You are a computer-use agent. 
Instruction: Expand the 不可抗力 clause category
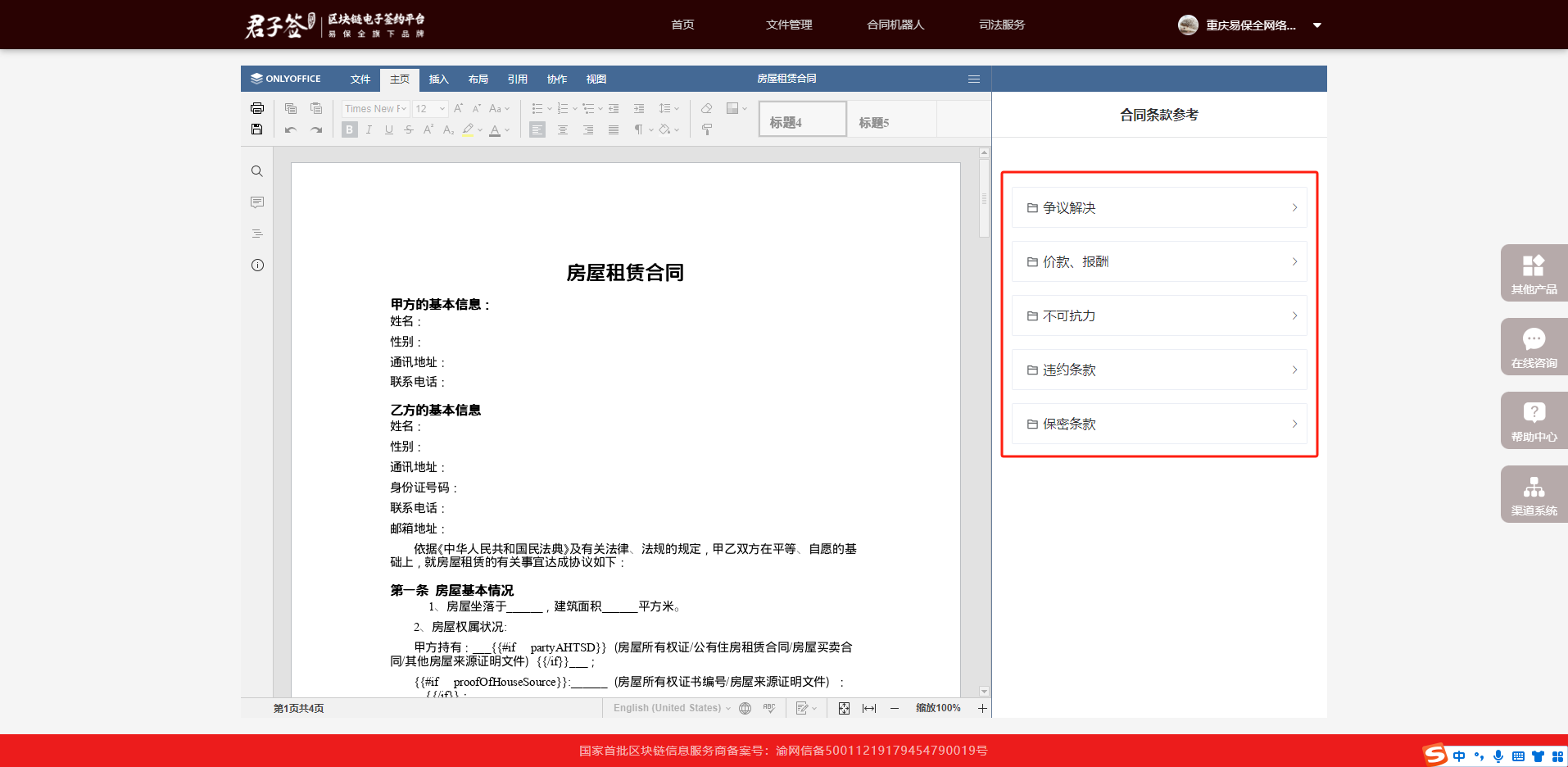[x=1159, y=315]
